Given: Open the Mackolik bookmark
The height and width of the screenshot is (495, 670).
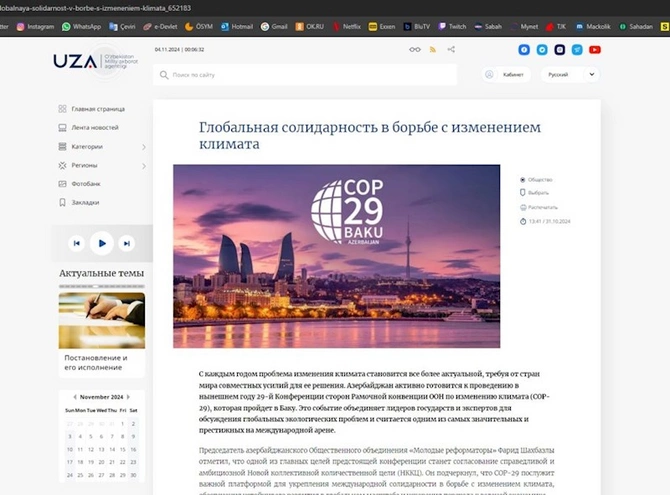Looking at the screenshot, I should click(x=593, y=27).
